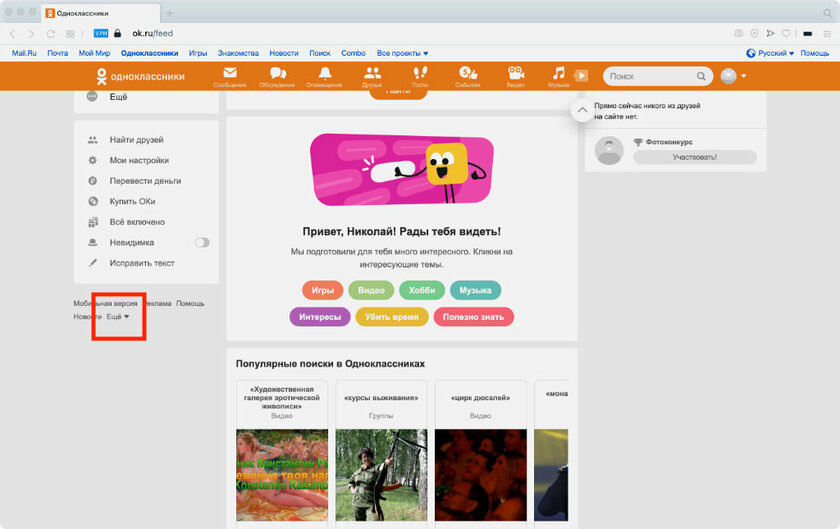Click the Фотоконкурс trophy icon

(638, 142)
